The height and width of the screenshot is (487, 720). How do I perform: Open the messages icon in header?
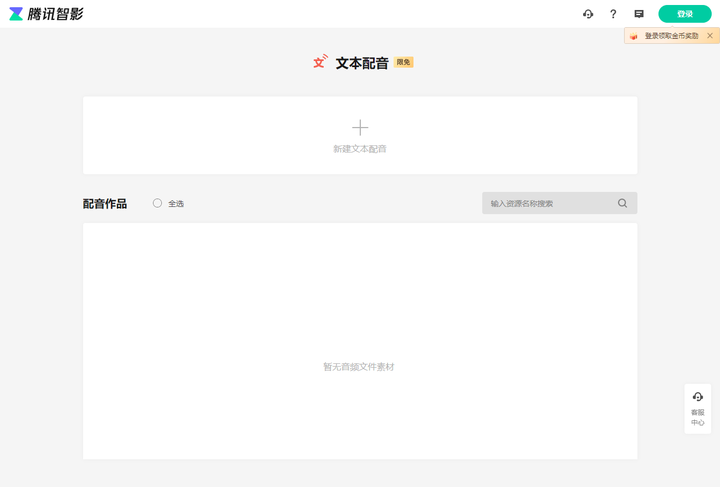pyautogui.click(x=639, y=14)
